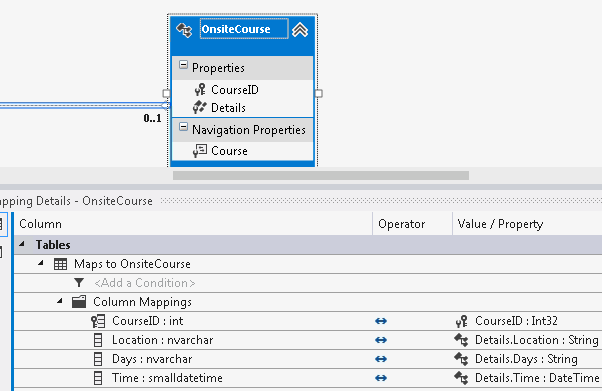This screenshot has width=602, height=391.
Task: Edit the OnsiteCourse entity name field
Action: pyautogui.click(x=244, y=29)
